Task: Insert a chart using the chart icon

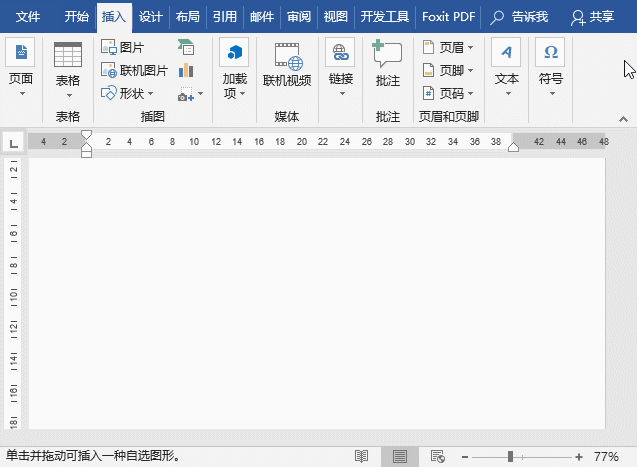Action: tap(186, 70)
